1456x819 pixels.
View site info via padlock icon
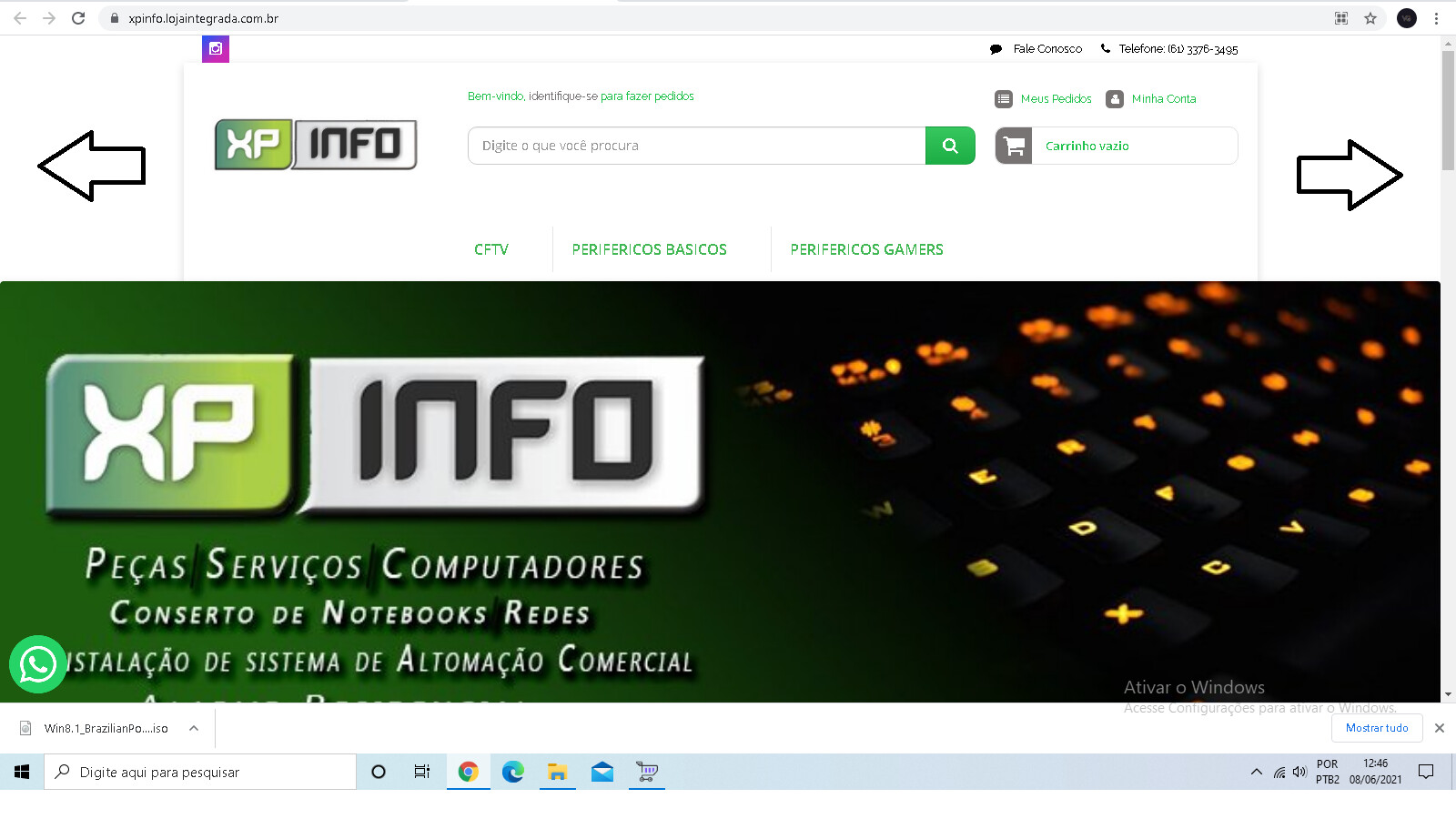[115, 18]
